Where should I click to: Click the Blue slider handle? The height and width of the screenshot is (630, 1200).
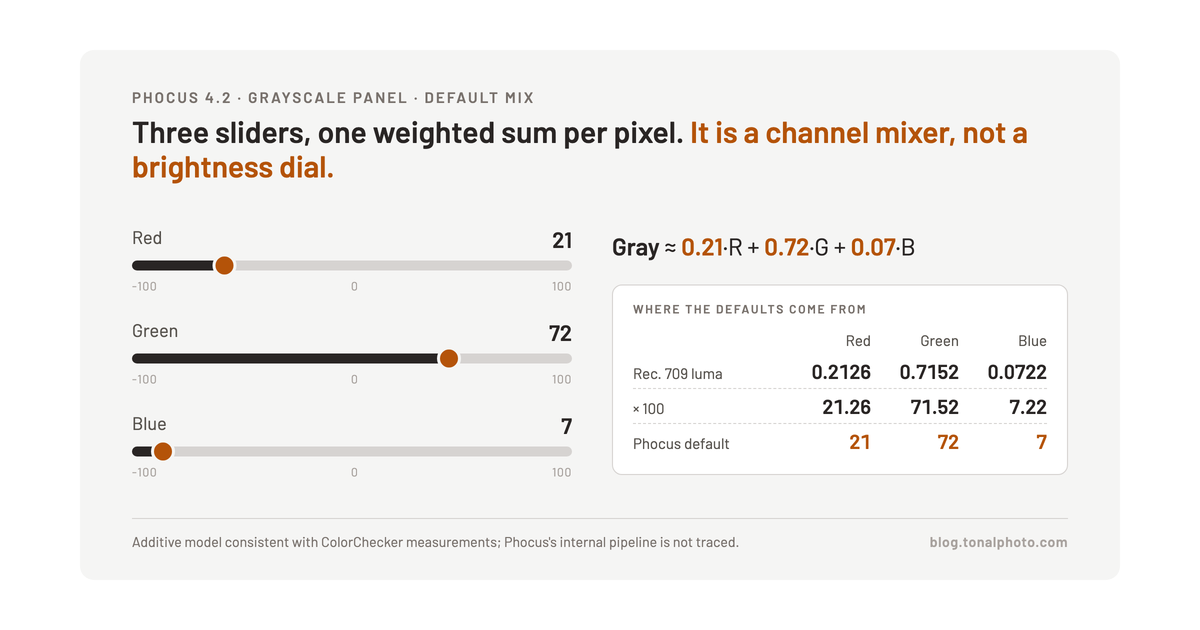pyautogui.click(x=162, y=451)
